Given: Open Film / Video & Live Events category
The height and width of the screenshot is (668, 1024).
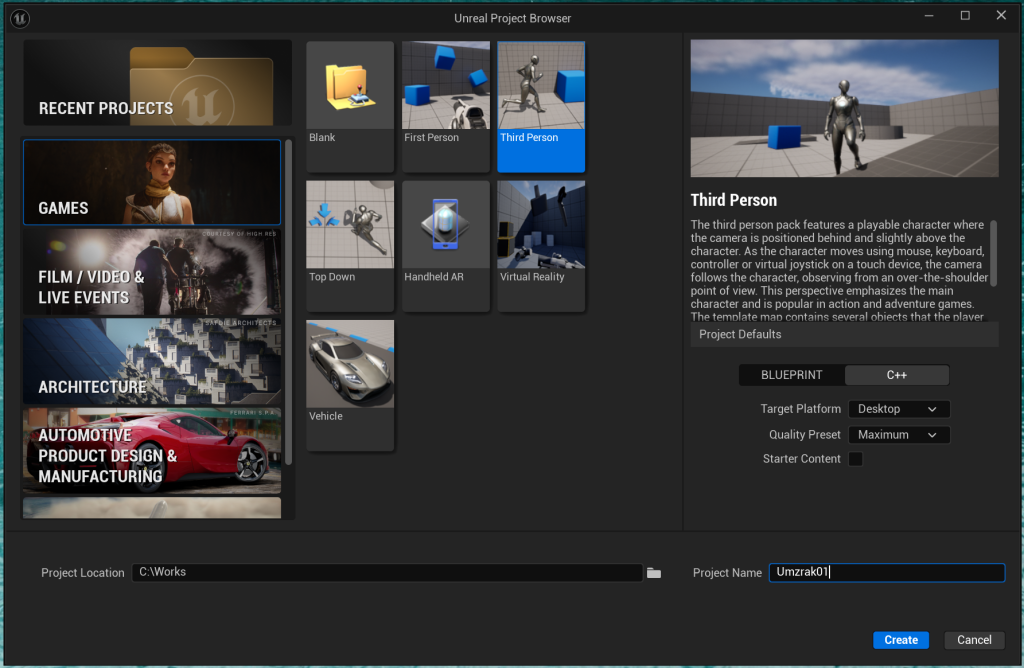Looking at the screenshot, I should [x=152, y=272].
